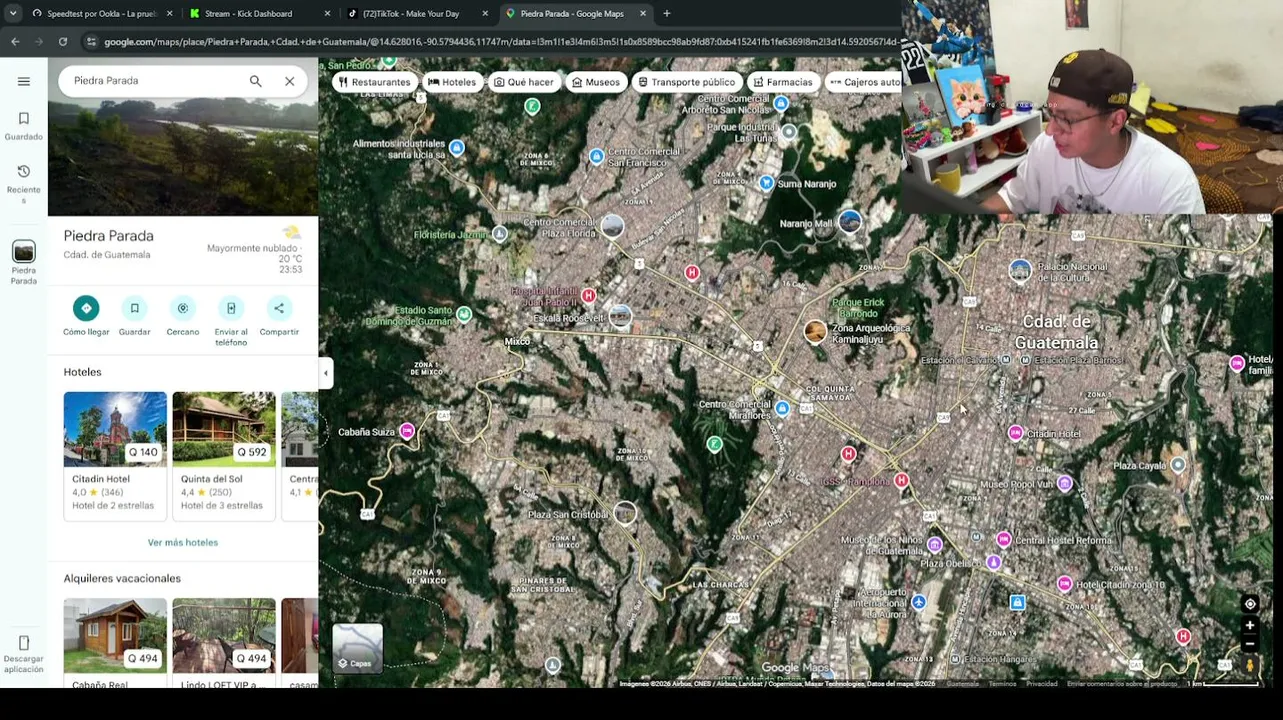Click the Suma Naranjo map pin
This screenshot has height=720, width=1283.
[766, 183]
